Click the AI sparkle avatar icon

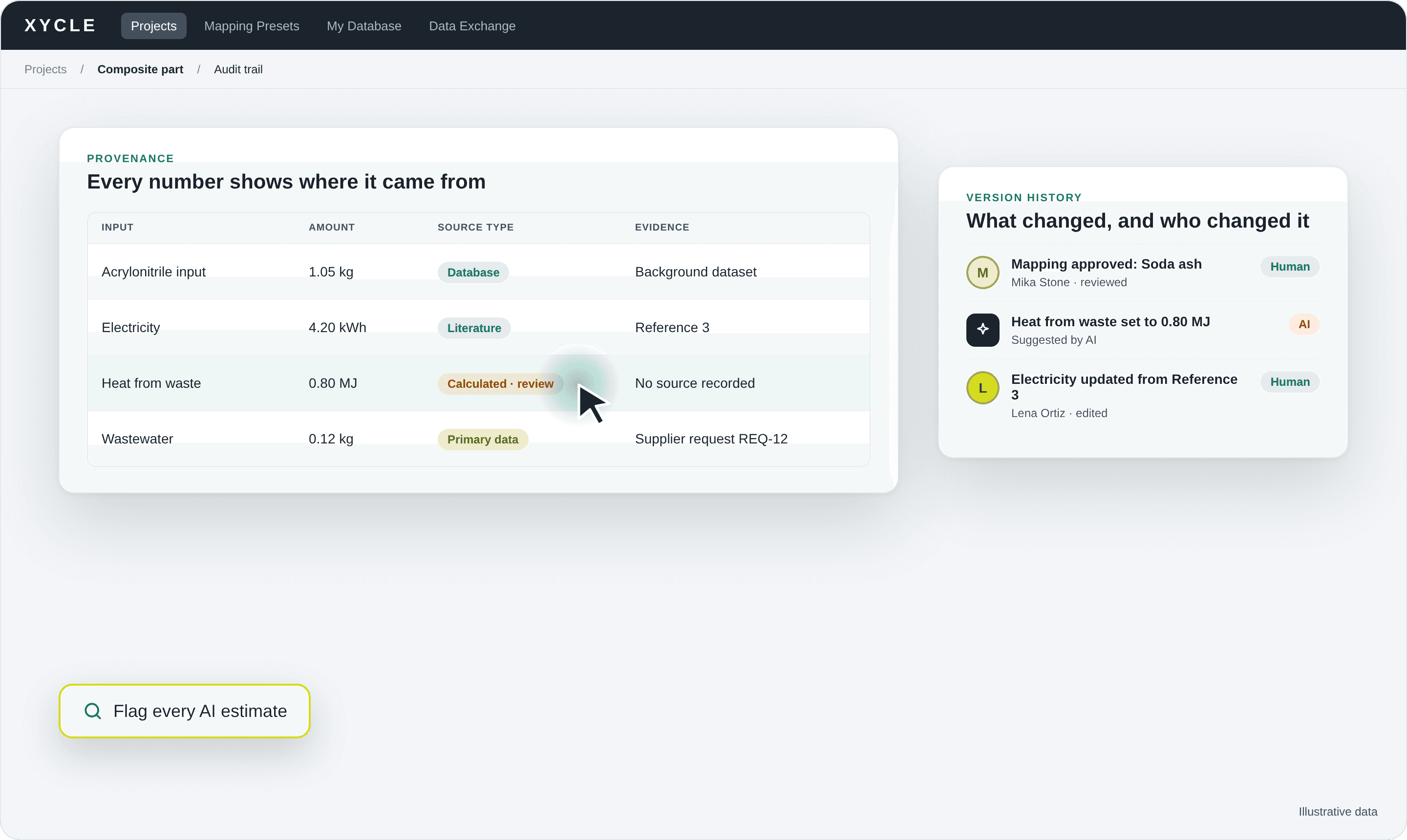click(x=982, y=330)
